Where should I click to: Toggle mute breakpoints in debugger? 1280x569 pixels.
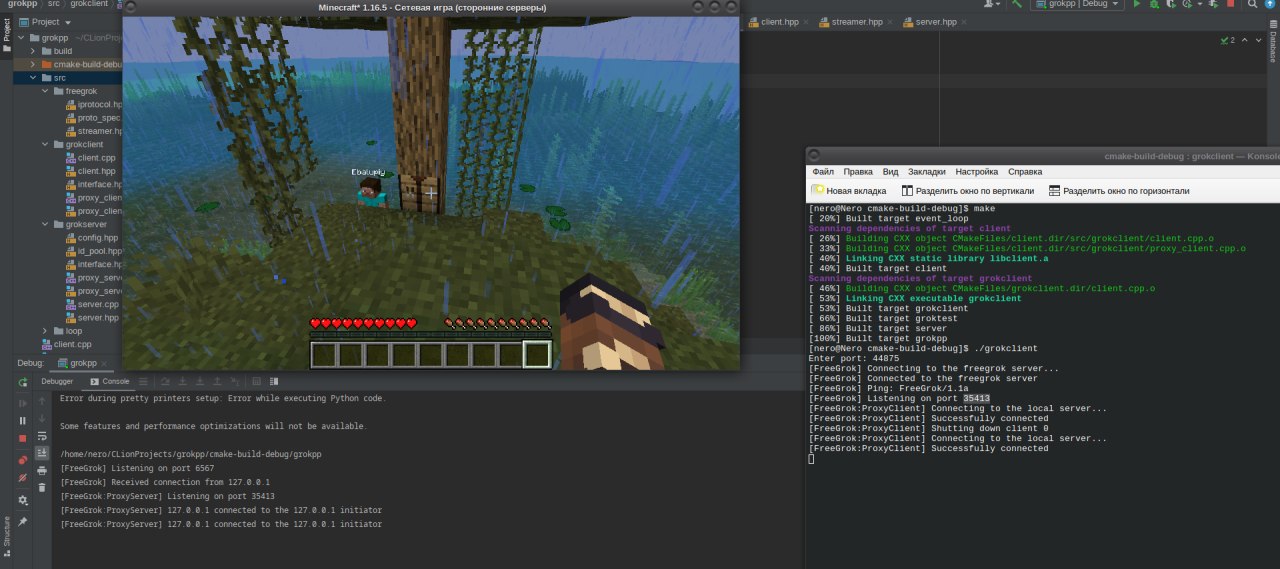(23, 478)
